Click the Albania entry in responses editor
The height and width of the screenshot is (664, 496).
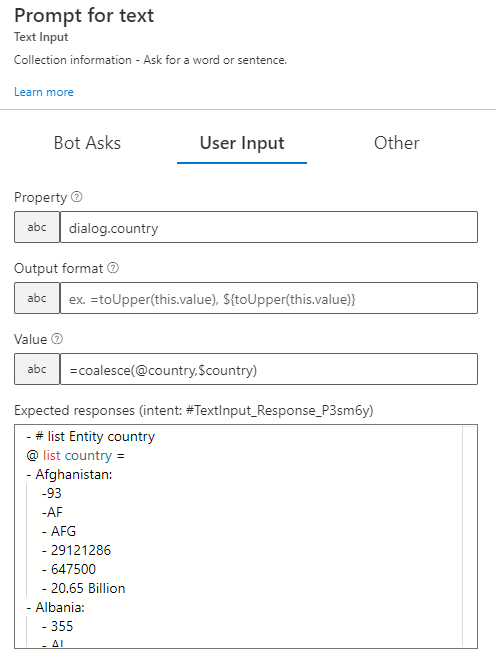point(60,607)
